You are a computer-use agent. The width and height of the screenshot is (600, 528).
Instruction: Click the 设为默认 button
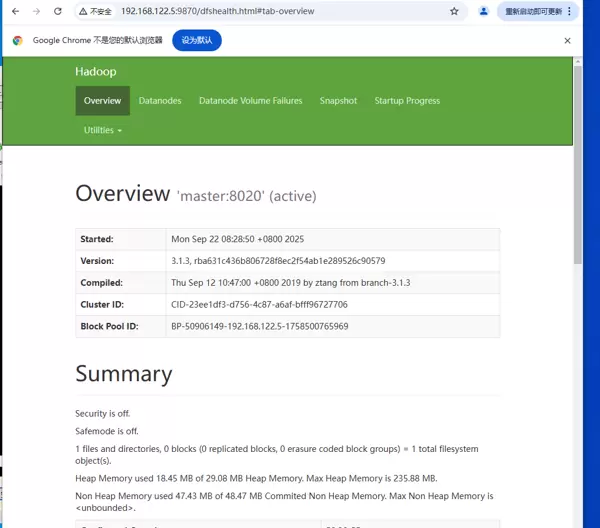coord(197,41)
